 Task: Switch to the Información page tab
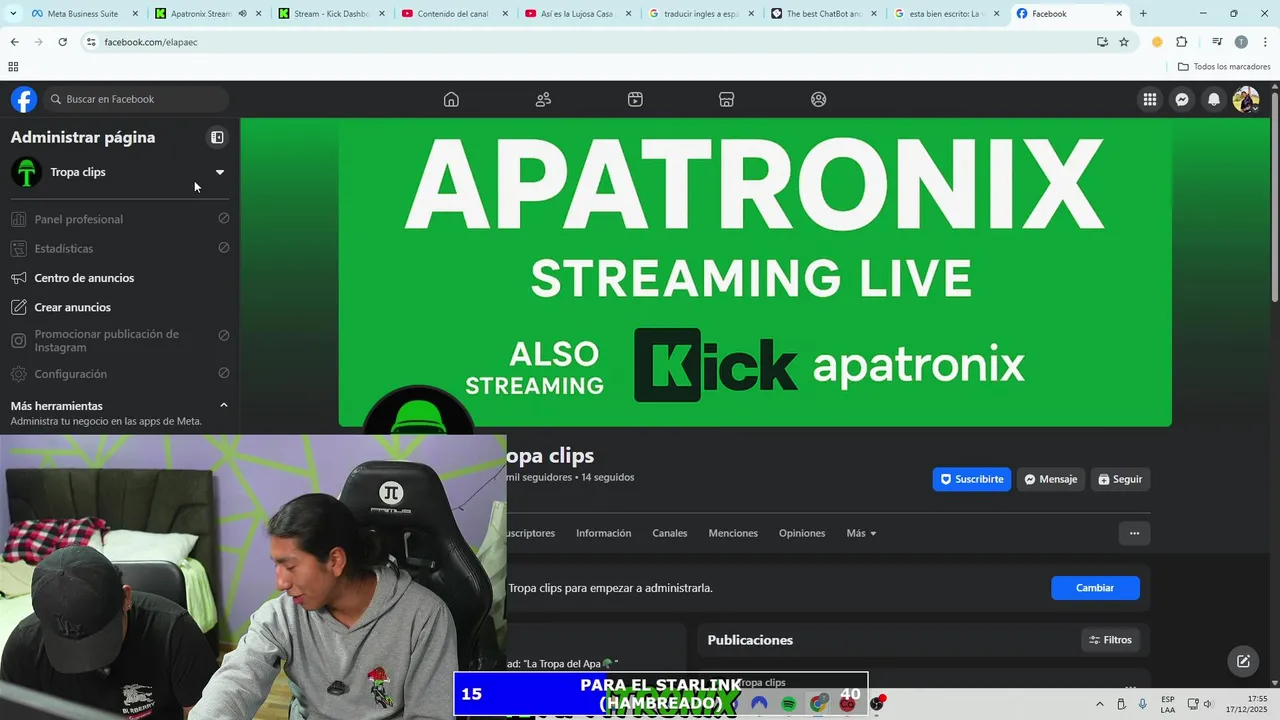coord(603,533)
